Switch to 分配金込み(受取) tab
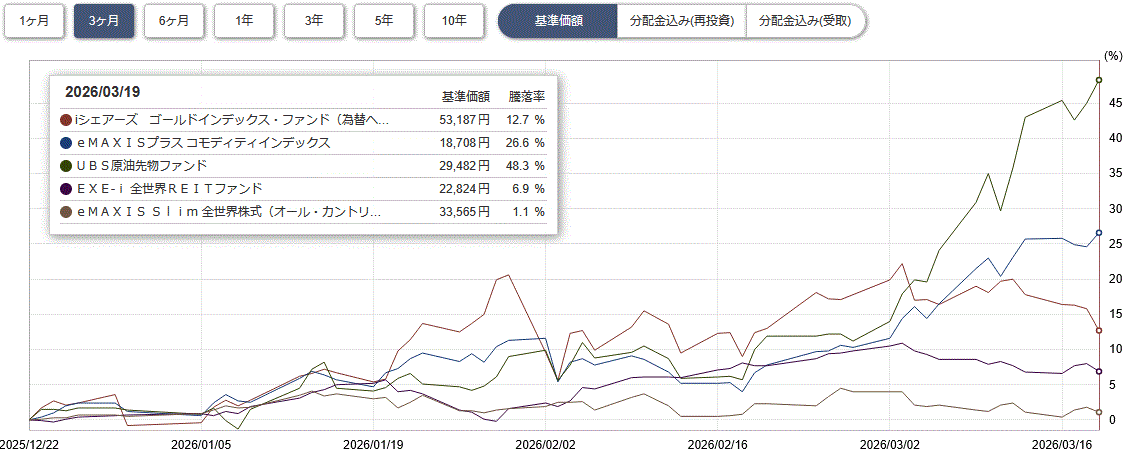The image size is (1131, 461). point(805,20)
